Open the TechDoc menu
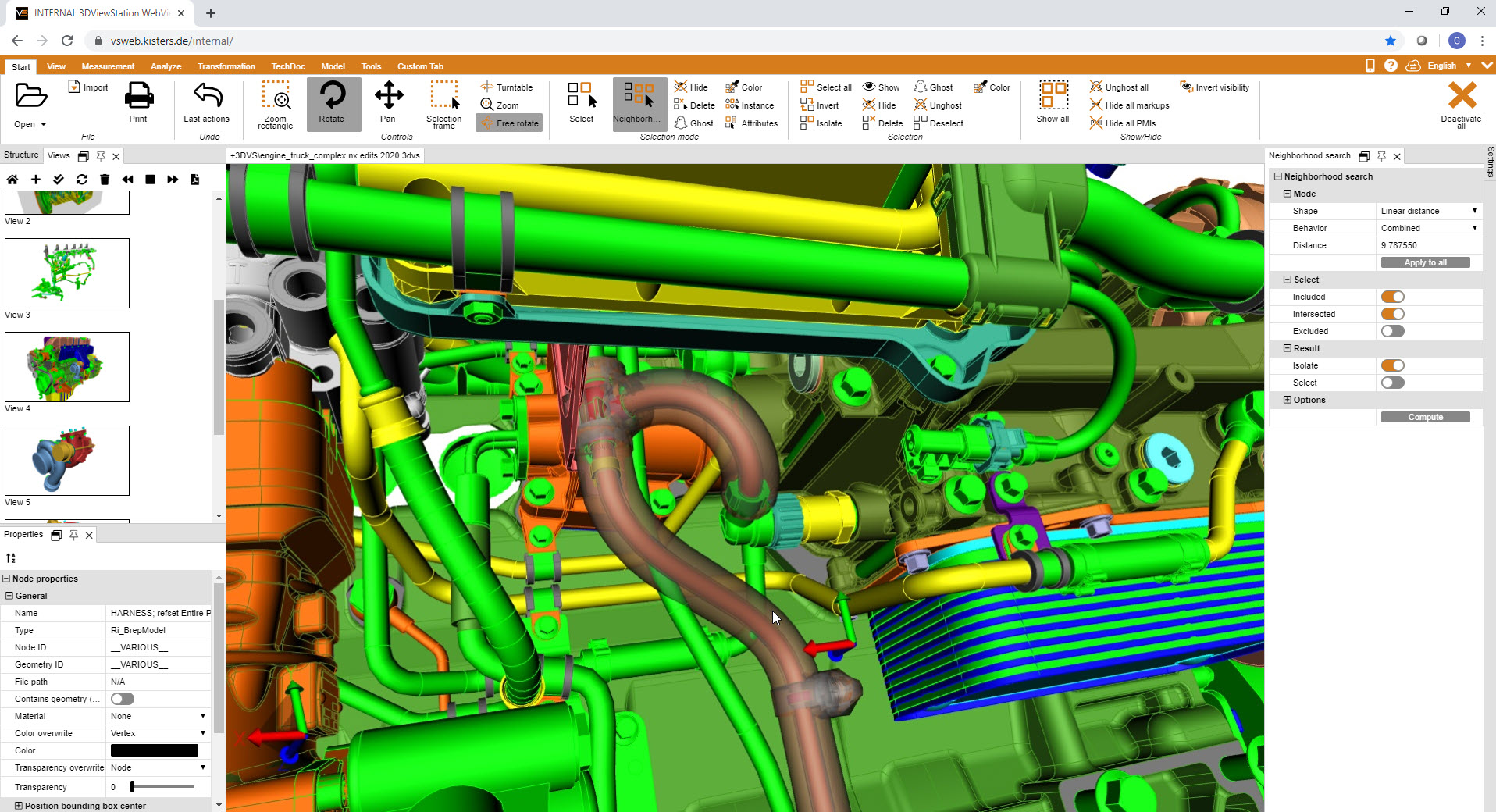Screen dimensions: 1496x812 tap(288, 66)
